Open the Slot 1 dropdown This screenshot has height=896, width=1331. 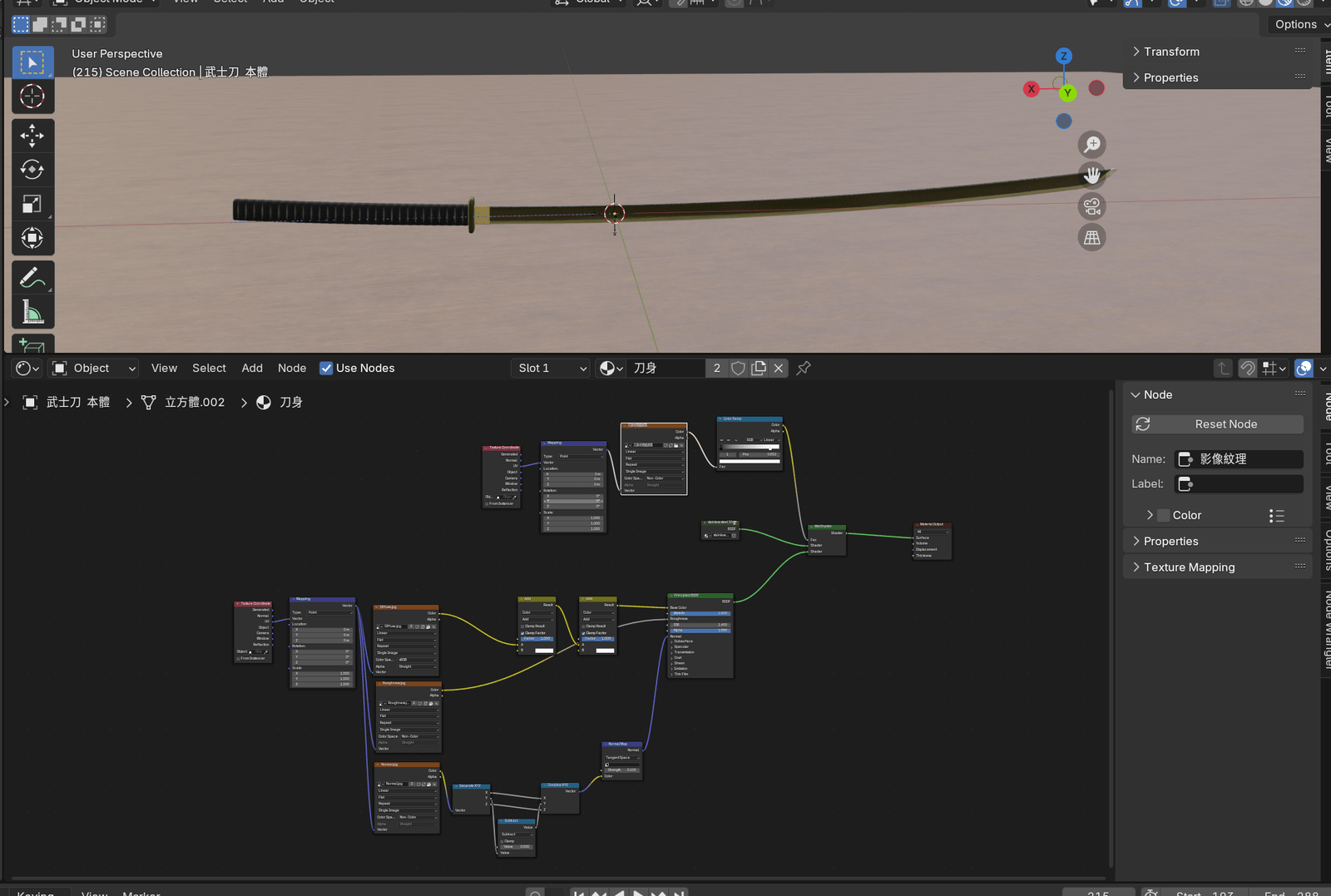(551, 369)
